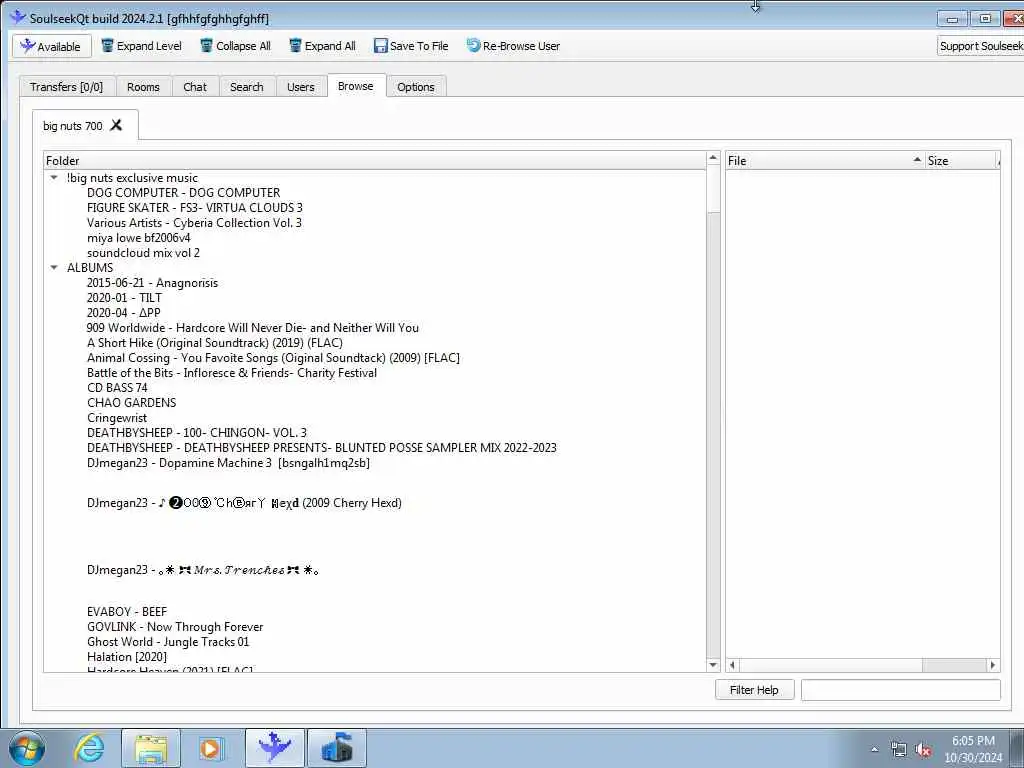The width and height of the screenshot is (1024, 768).
Task: Close the big nuts 700 browse tab
Action: tap(116, 125)
